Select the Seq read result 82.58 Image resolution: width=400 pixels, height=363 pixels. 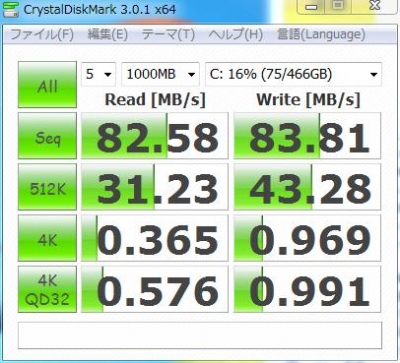[x=155, y=136]
